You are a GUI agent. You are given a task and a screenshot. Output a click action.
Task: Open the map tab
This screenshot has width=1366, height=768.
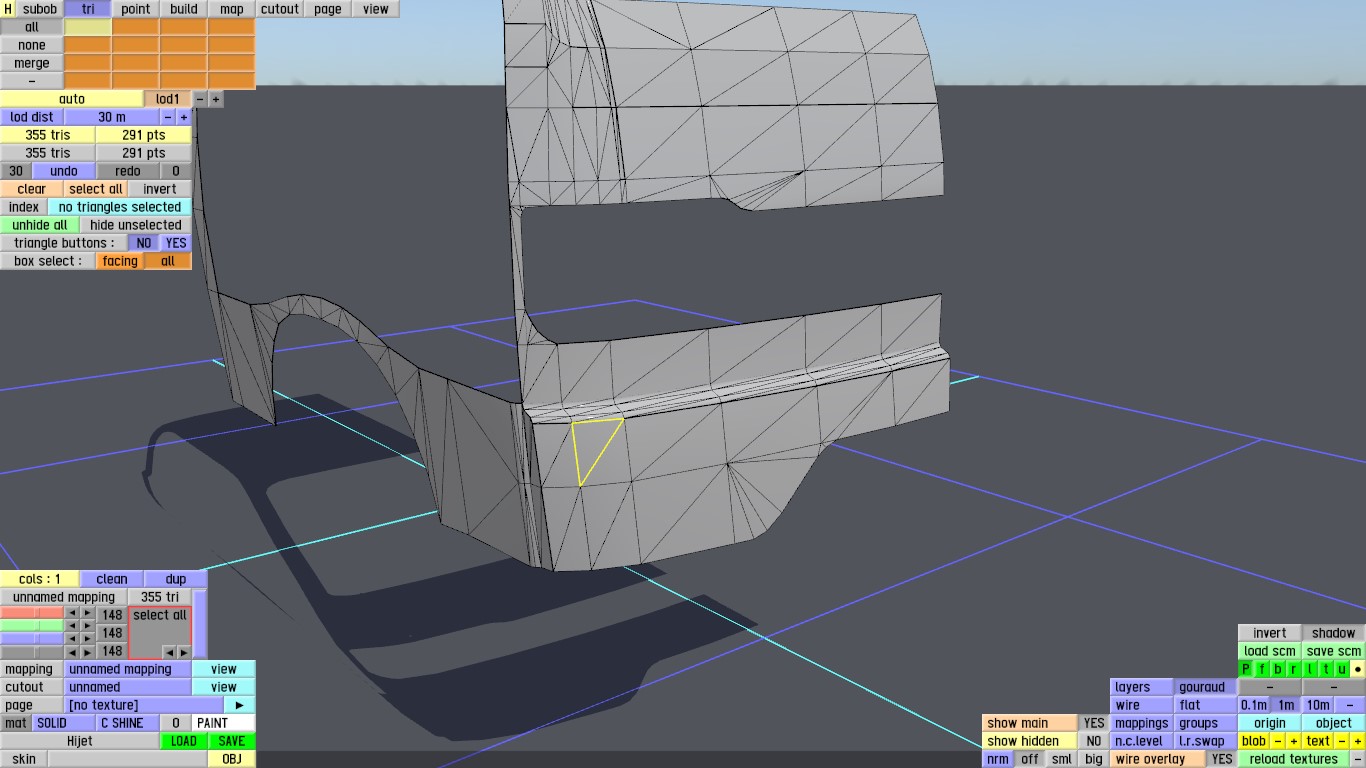coord(231,9)
